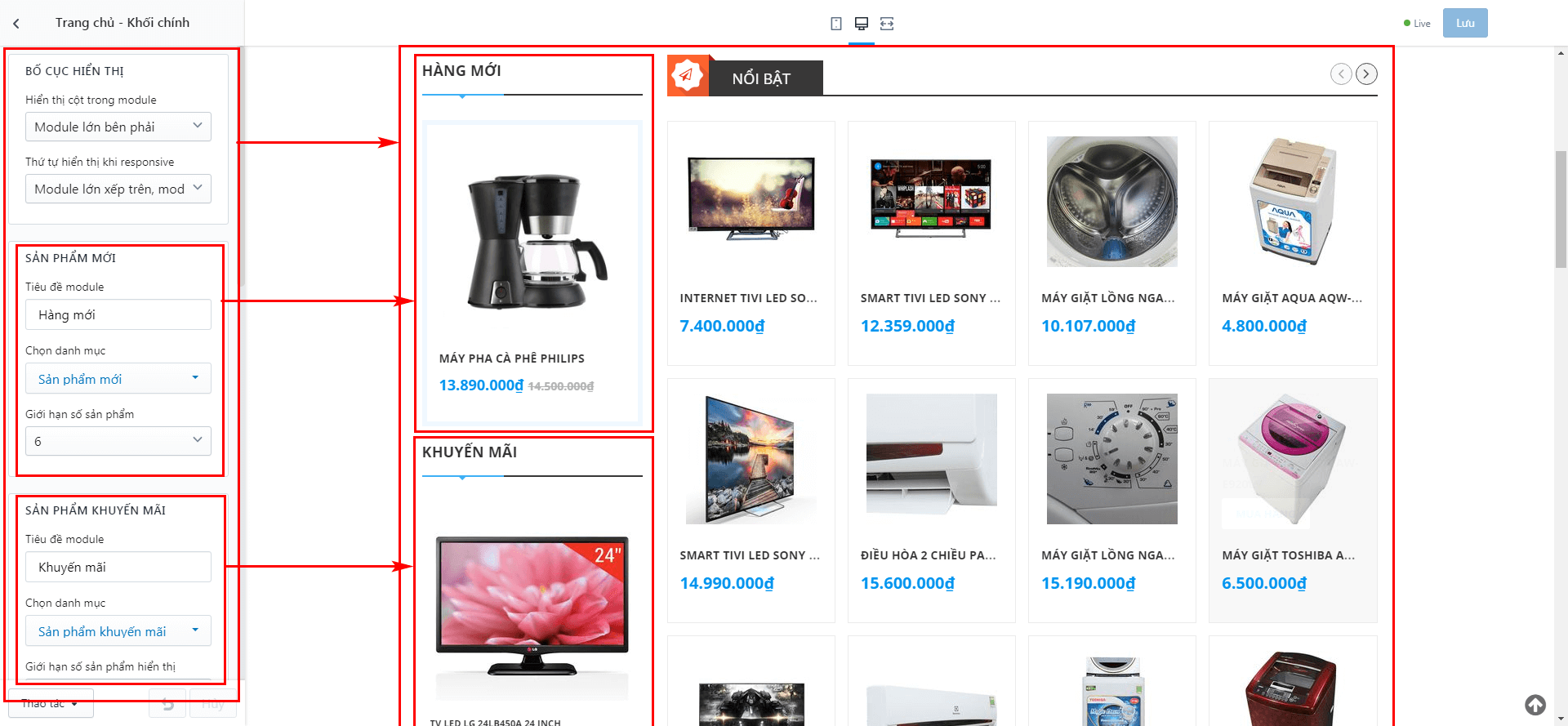Click the 'Khuyến mãi' section heading
Screen dimensions: 1568x726
point(470,452)
